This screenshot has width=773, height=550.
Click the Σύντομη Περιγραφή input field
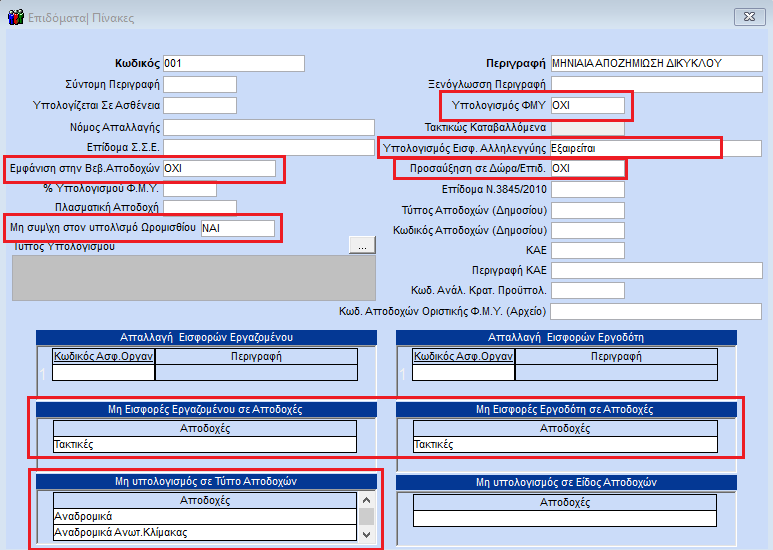[x=199, y=84]
